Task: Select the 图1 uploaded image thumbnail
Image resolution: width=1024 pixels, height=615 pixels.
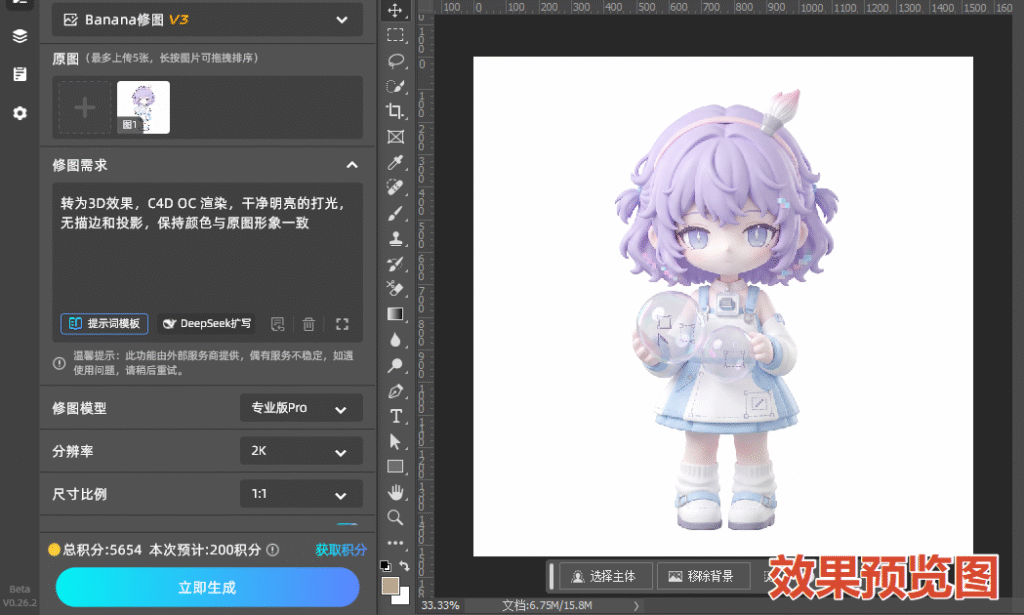Action: pos(143,108)
